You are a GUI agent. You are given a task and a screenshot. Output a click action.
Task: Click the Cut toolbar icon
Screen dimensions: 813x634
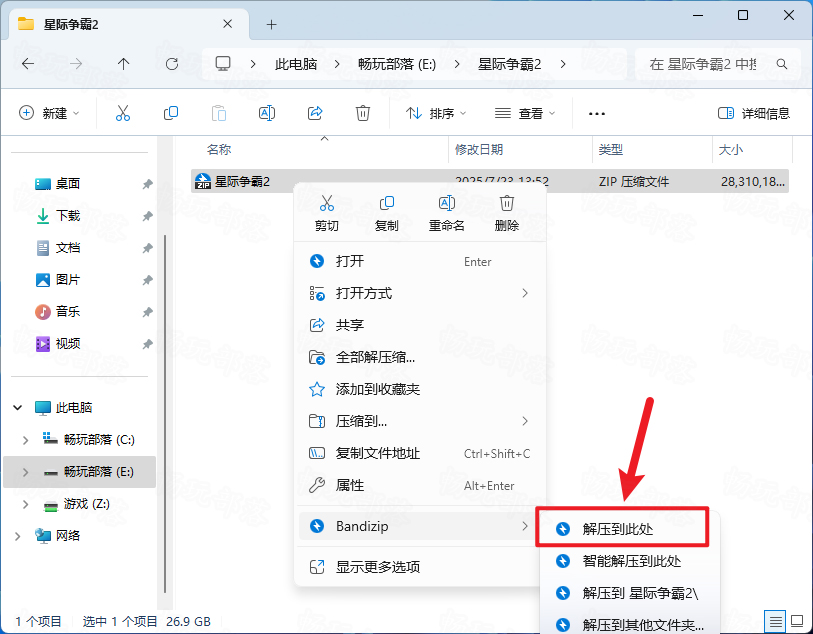click(123, 113)
